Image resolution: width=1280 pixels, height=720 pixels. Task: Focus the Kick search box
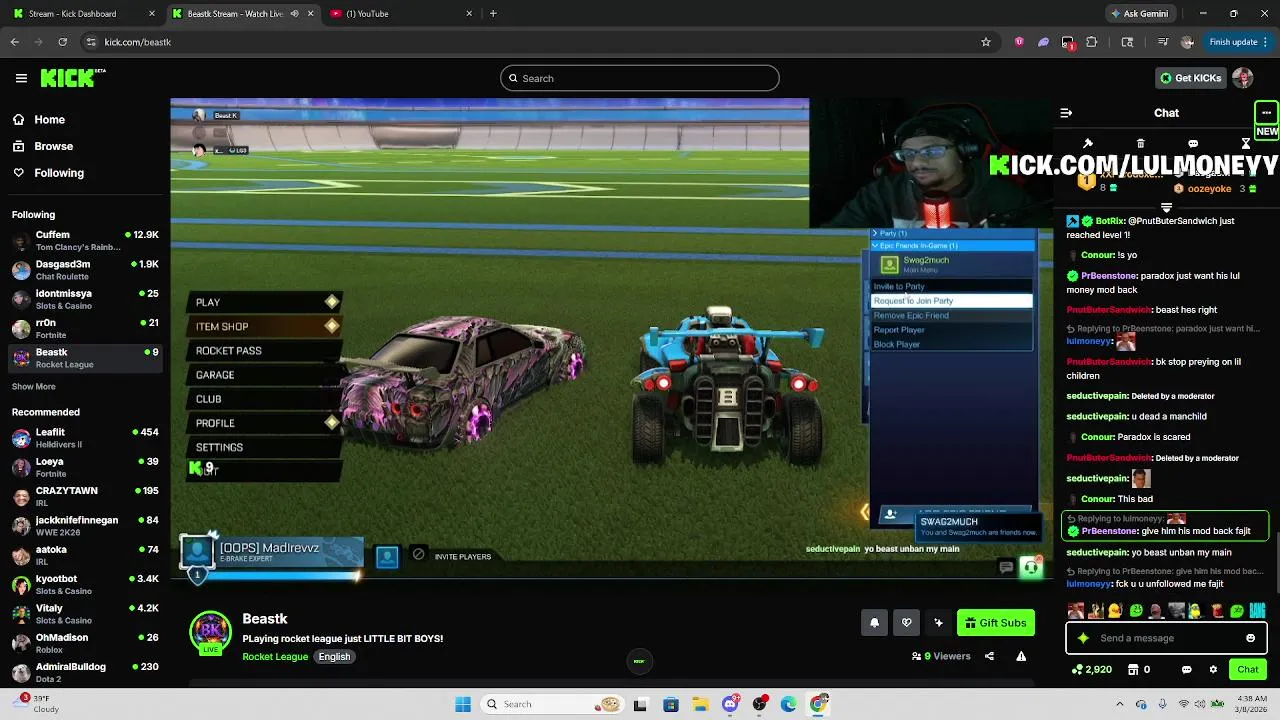pyautogui.click(x=640, y=78)
